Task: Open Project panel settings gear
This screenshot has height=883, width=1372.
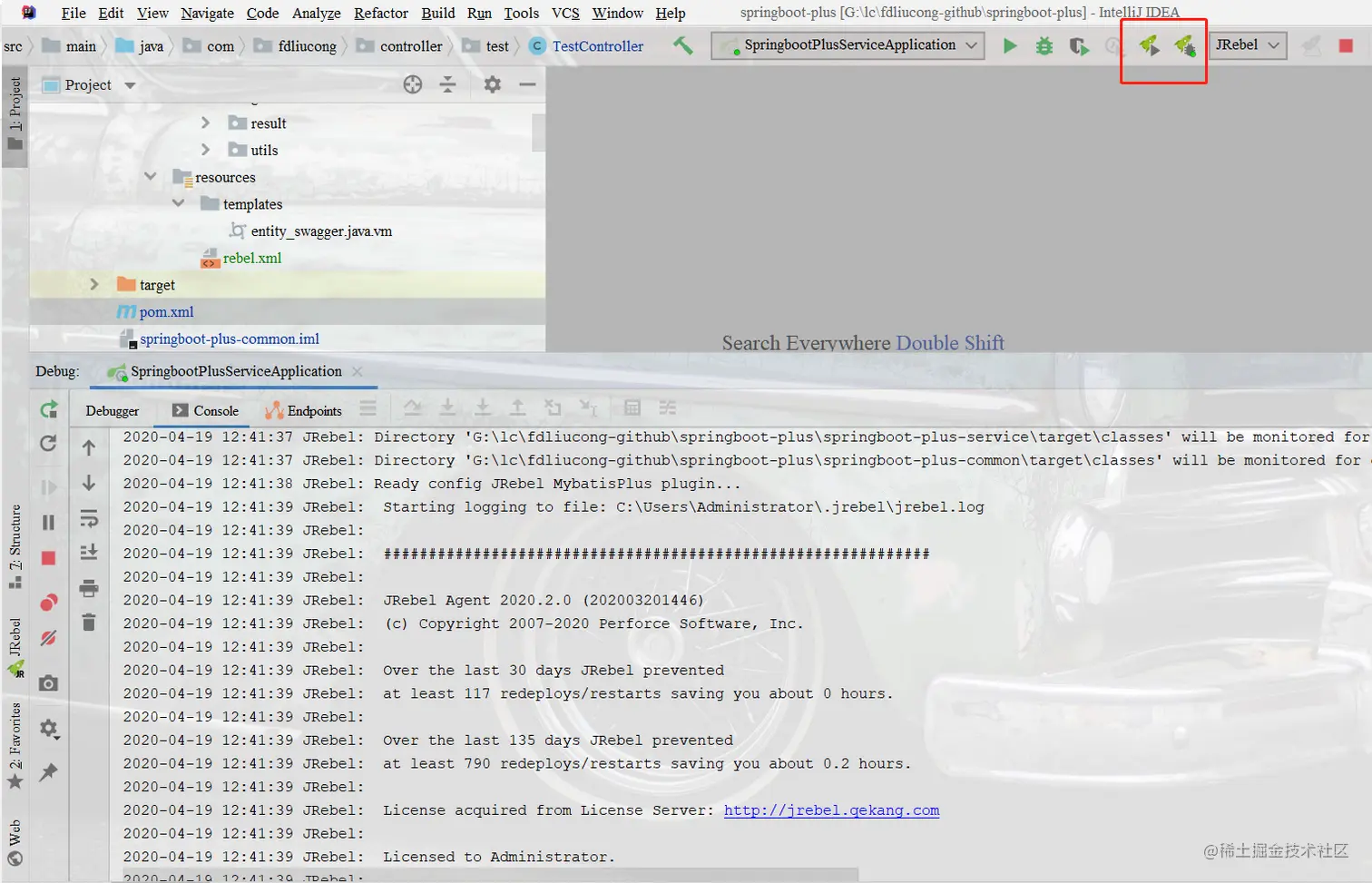Action: pos(492,84)
